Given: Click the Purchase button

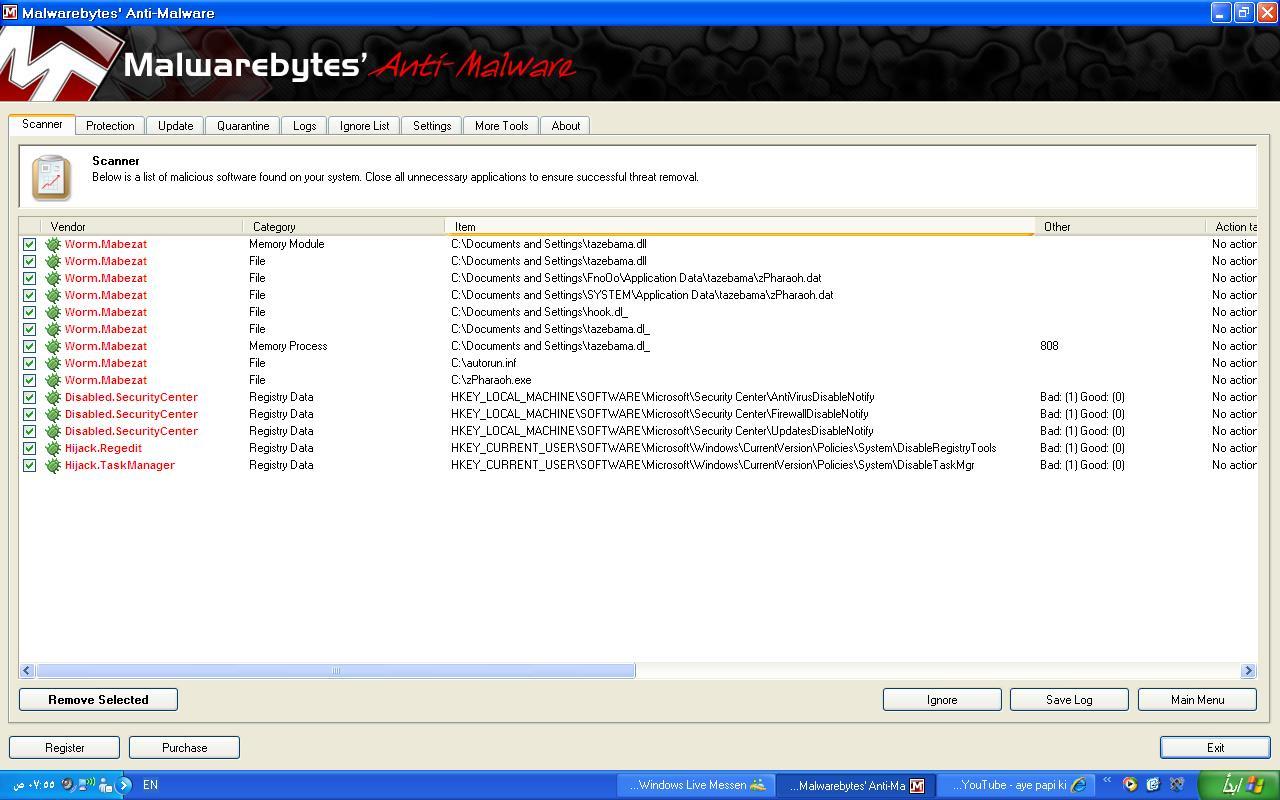Looking at the screenshot, I should (184, 748).
